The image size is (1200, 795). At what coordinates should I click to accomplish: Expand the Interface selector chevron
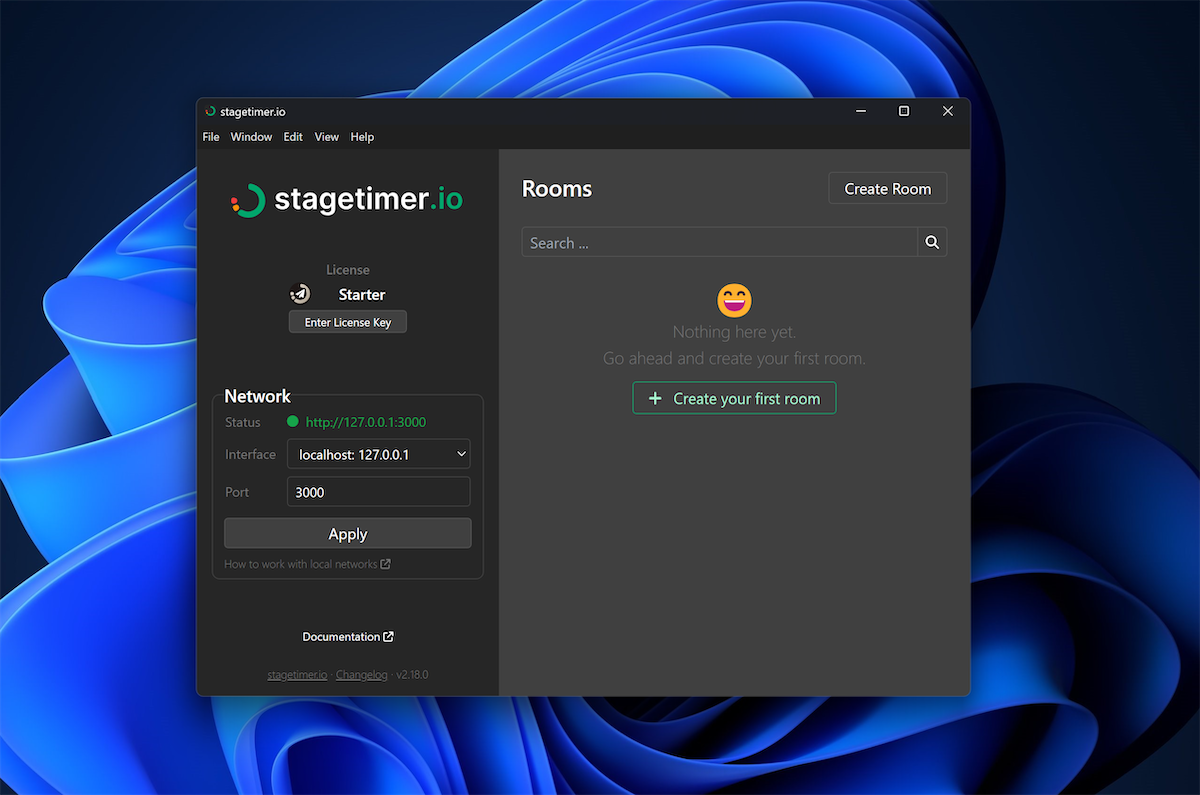click(x=462, y=453)
